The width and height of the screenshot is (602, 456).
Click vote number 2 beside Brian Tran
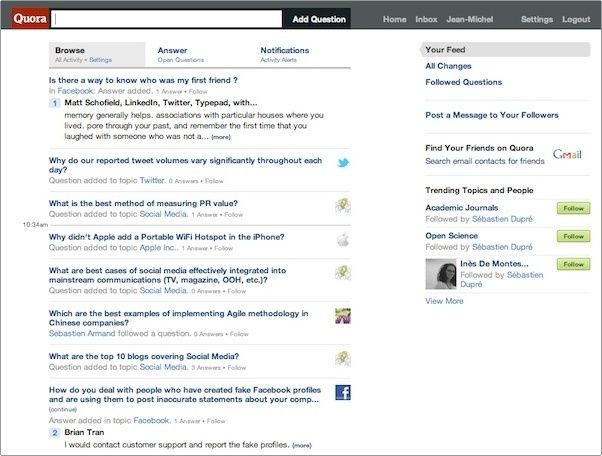tap(55, 433)
